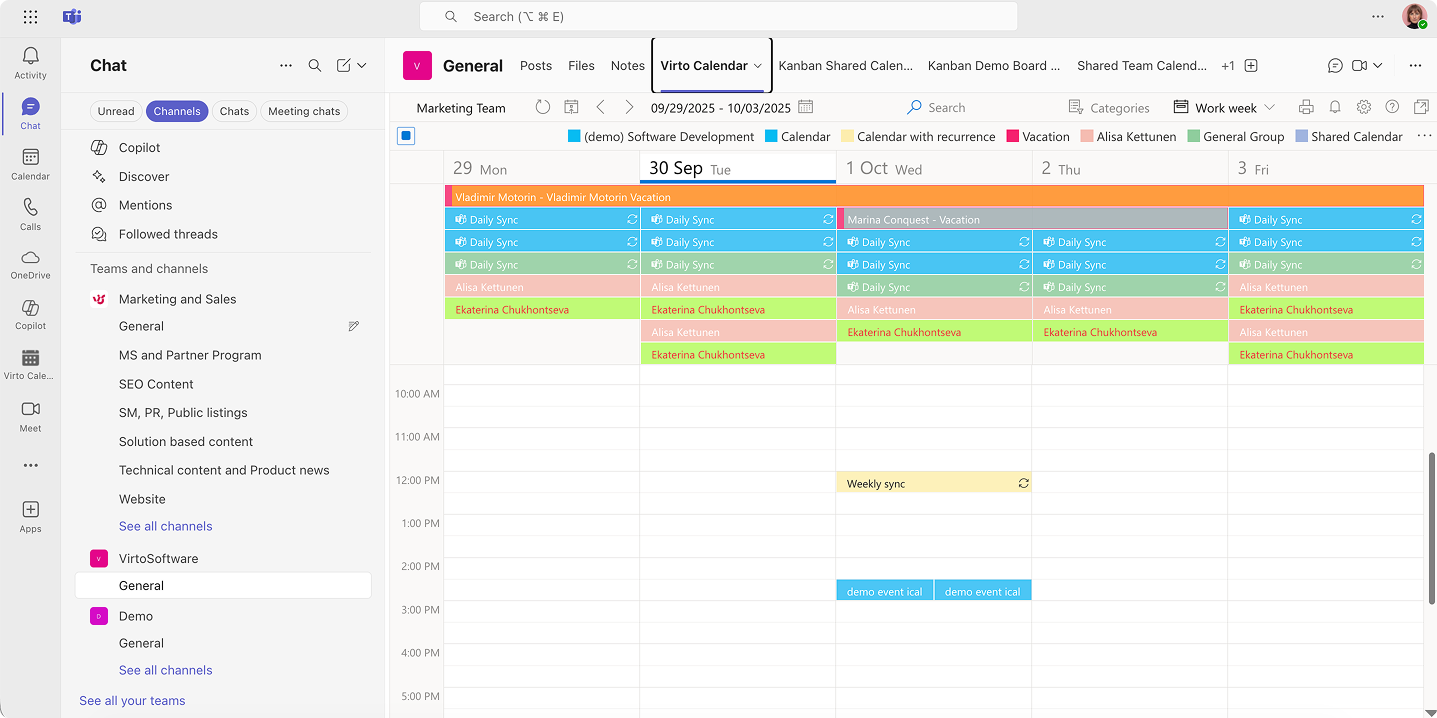This screenshot has height=718, width=1437.
Task: Open the notifications bell in calendar toolbar
Action: pyautogui.click(x=1334, y=107)
